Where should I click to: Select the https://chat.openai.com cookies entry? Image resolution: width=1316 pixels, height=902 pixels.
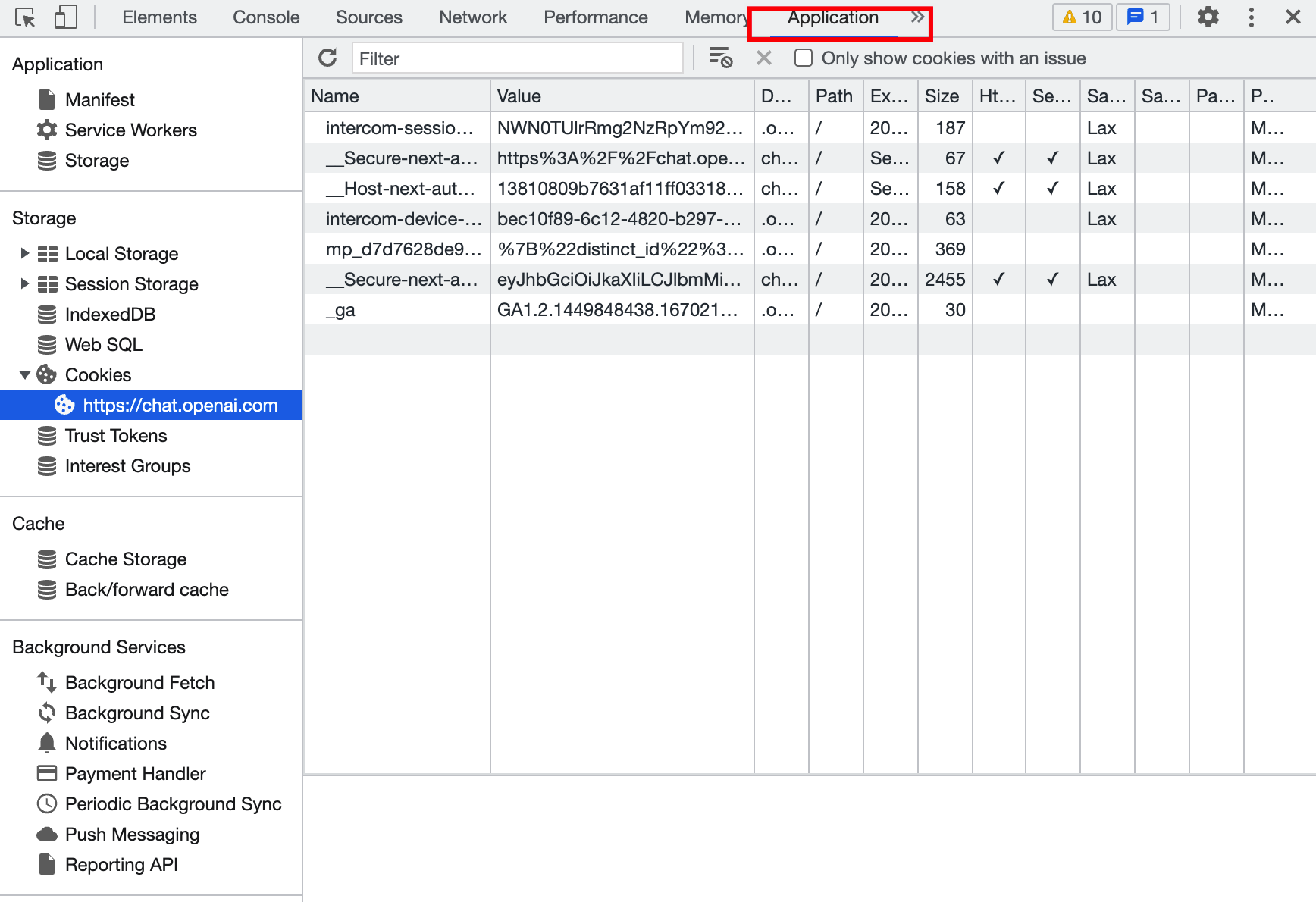180,406
